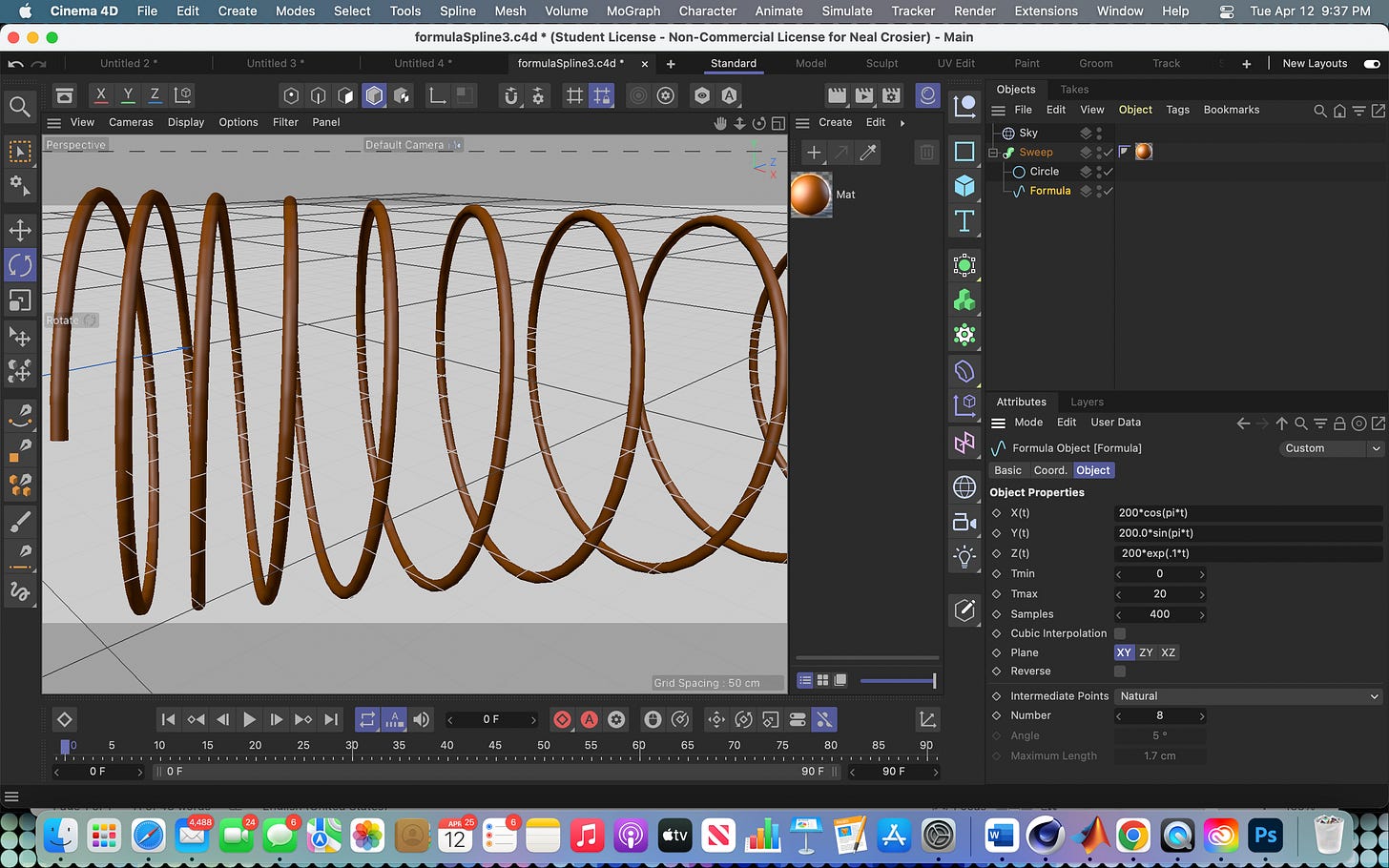Enable the Cubic Interpolation checkbox

tap(1119, 633)
